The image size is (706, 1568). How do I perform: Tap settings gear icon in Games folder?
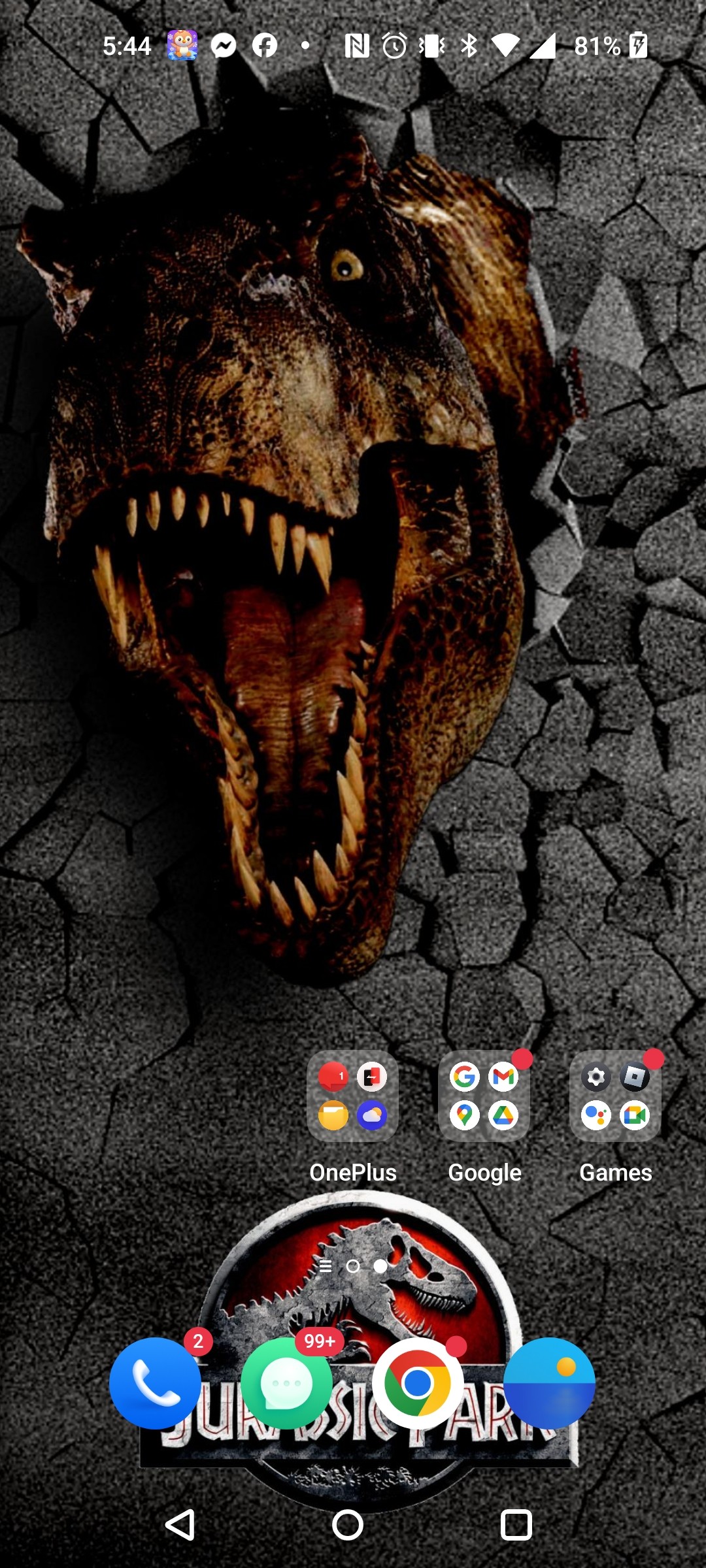click(x=596, y=1077)
